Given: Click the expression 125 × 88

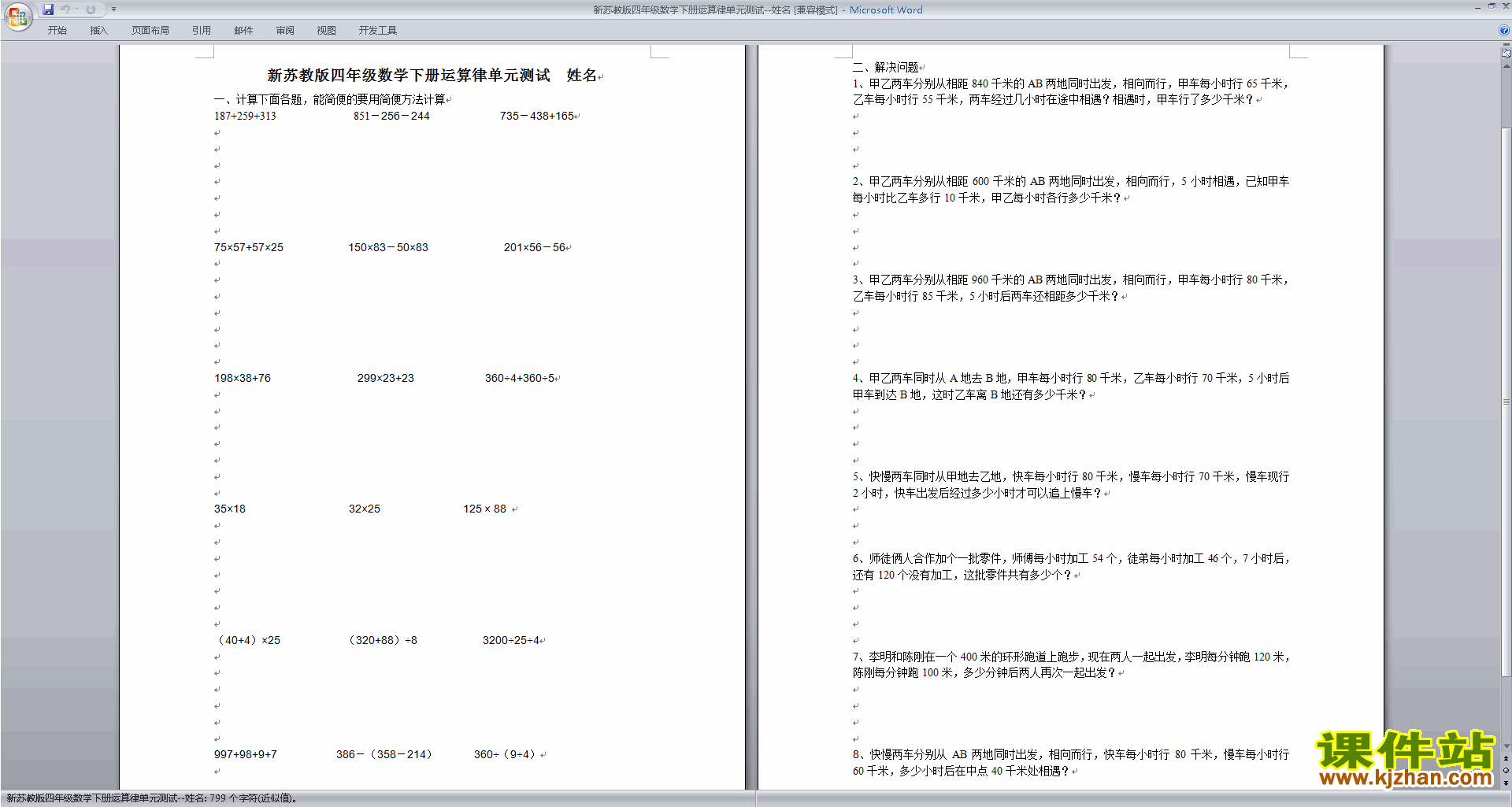Looking at the screenshot, I should click(x=485, y=509).
